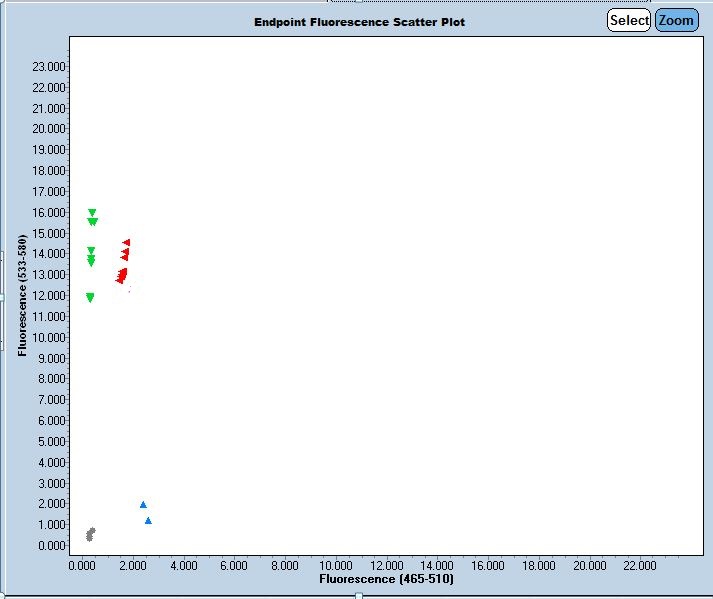Image resolution: width=713 pixels, height=599 pixels.
Task: Click the red triangle cluster near 13.000
Action: [122, 275]
